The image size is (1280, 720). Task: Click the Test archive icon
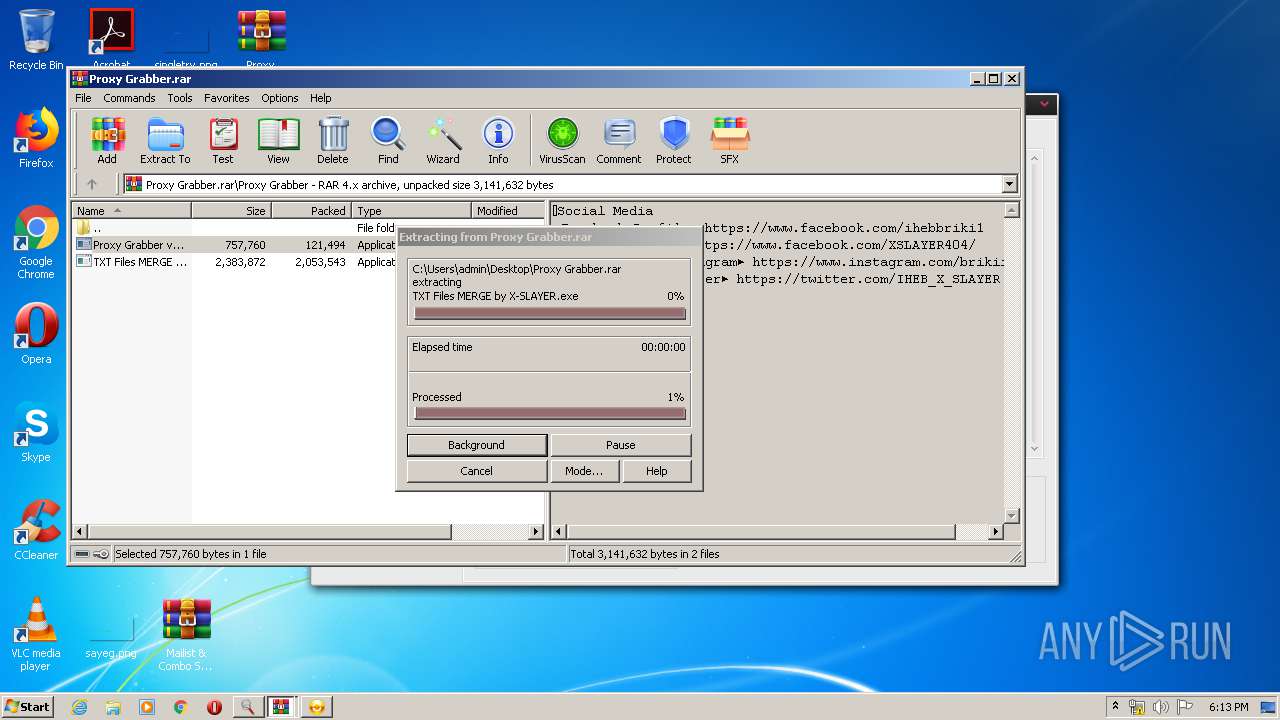[223, 141]
